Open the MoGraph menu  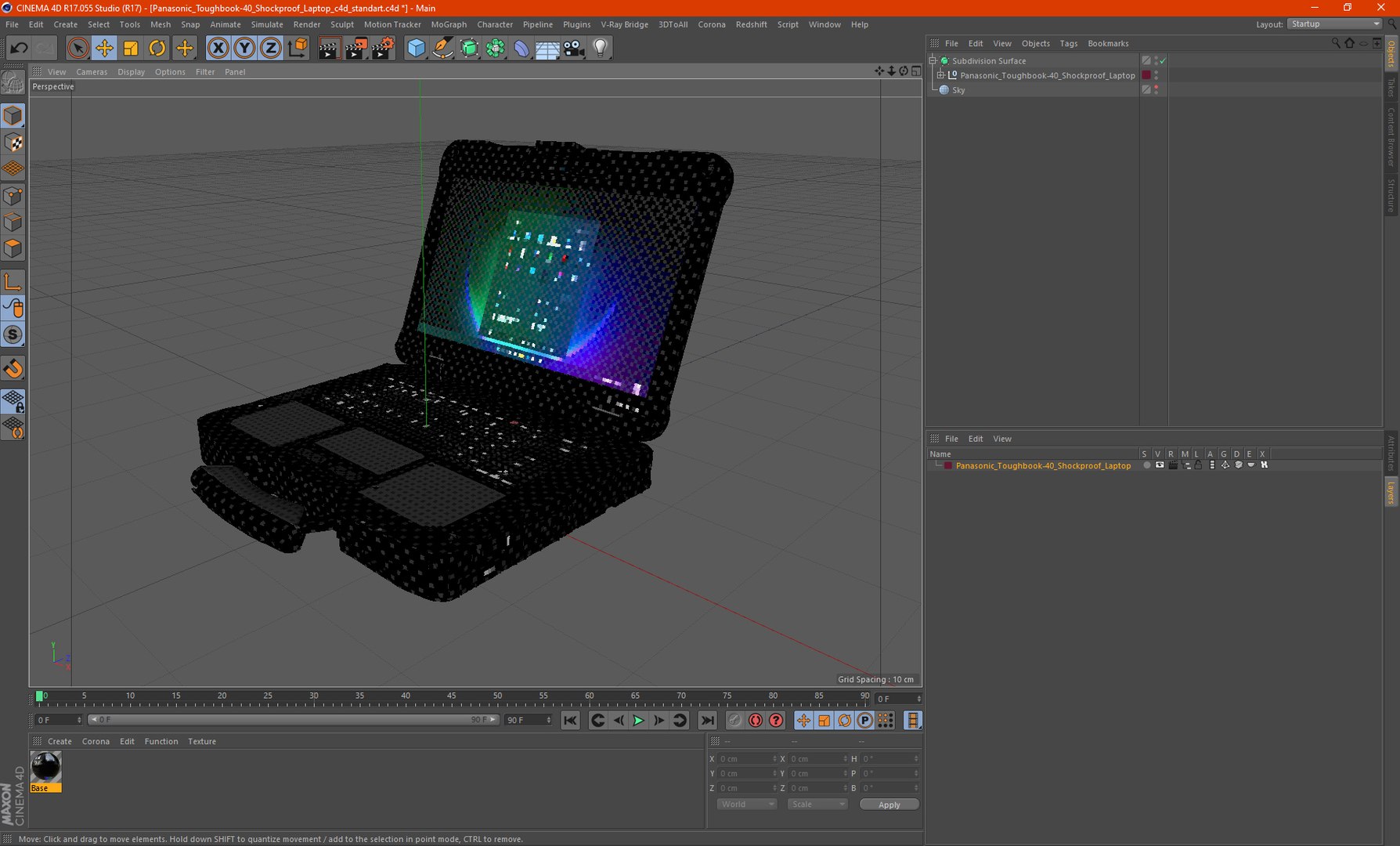click(x=449, y=24)
